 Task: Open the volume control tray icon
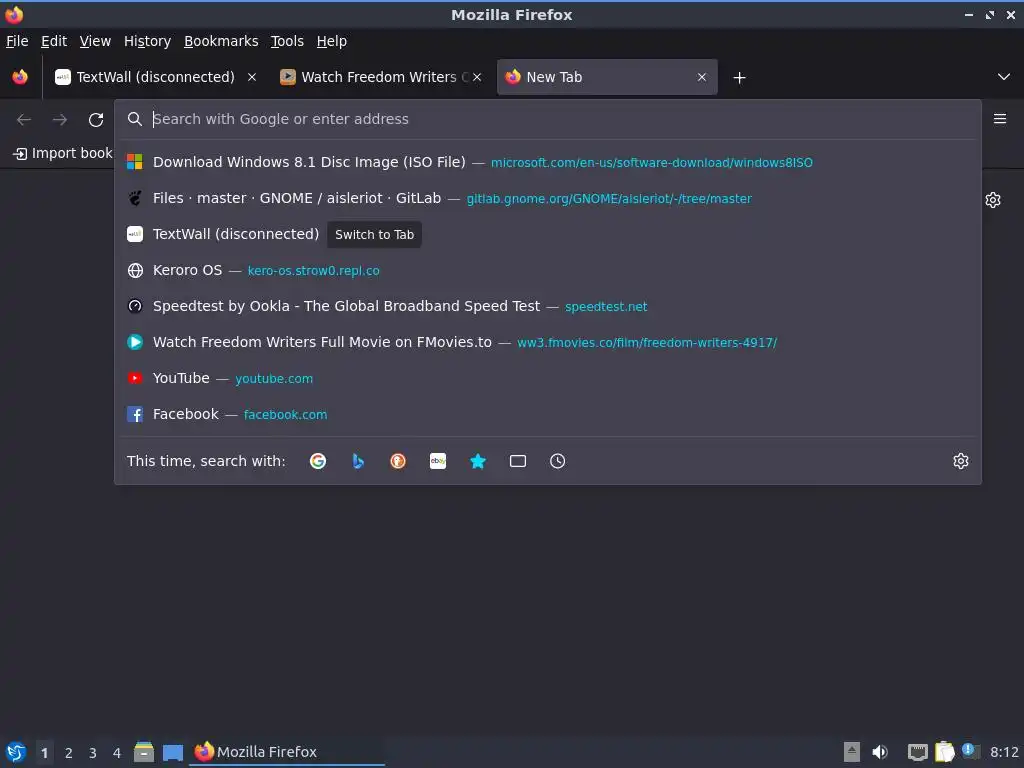tap(880, 752)
